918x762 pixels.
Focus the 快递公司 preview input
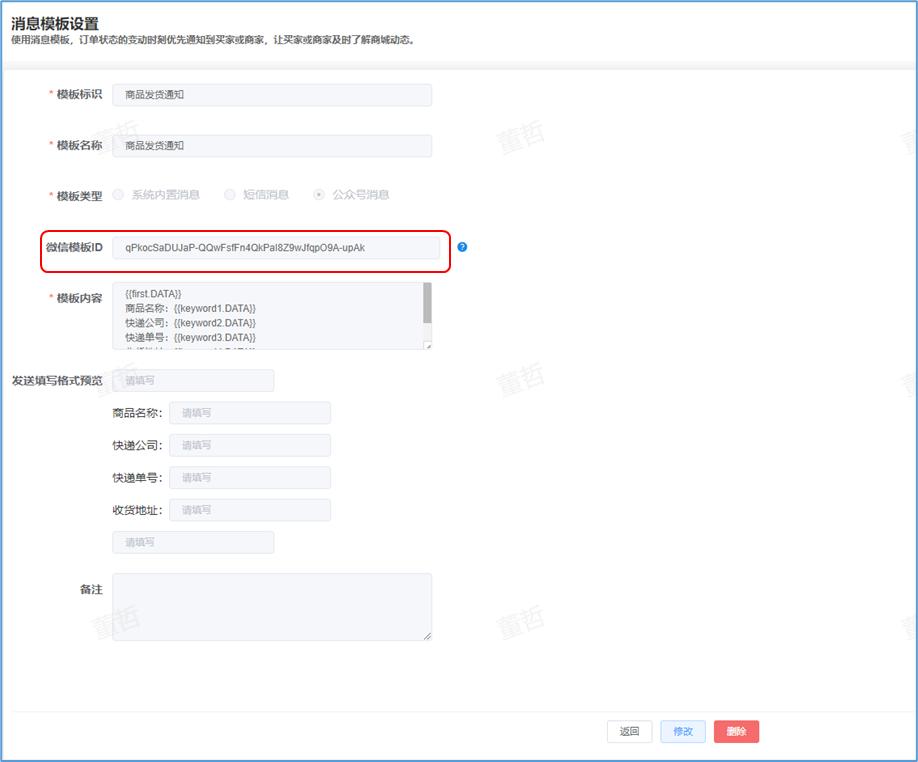point(250,445)
